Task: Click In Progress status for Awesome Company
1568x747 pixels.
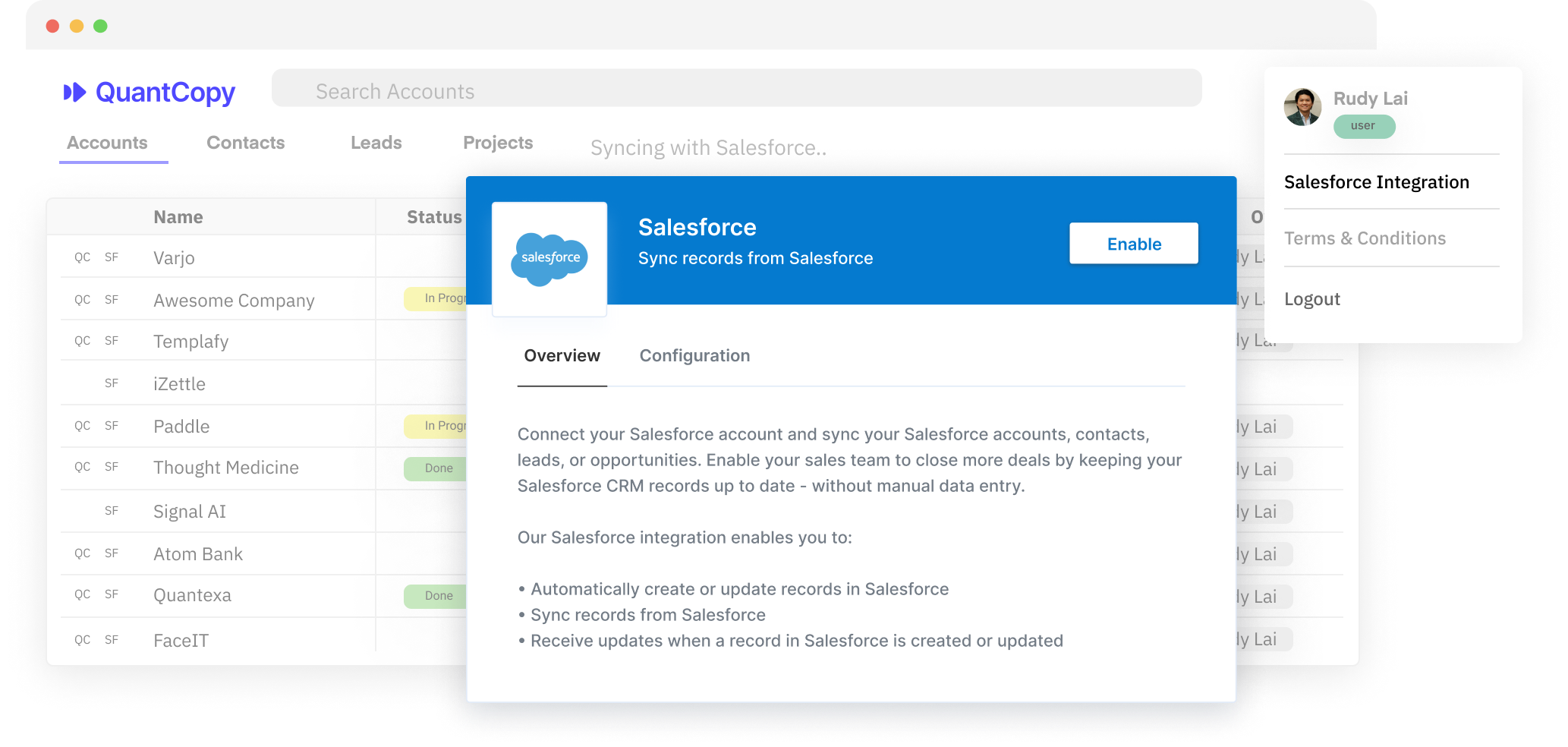Action: 435,298
